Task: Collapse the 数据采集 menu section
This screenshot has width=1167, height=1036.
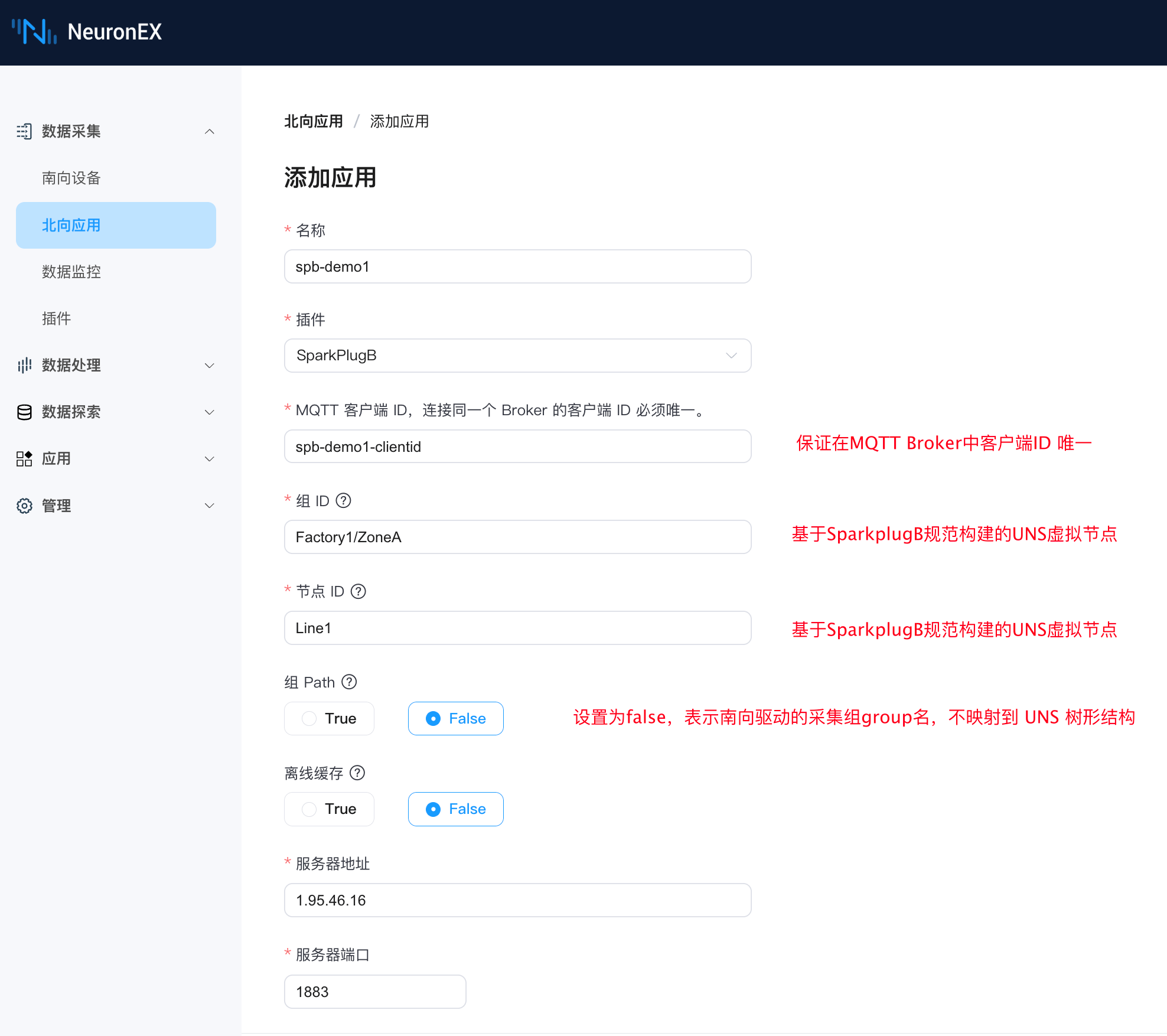Action: point(209,131)
